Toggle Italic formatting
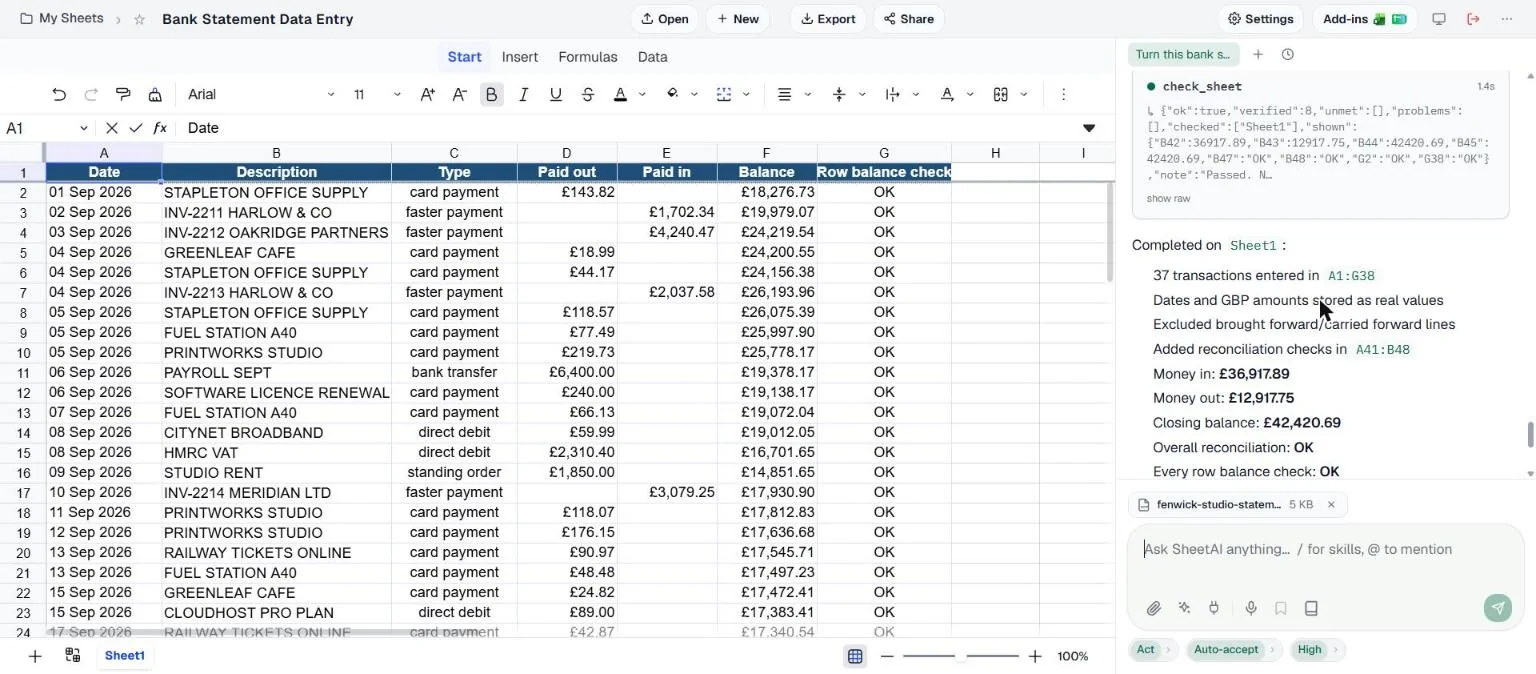Image resolution: width=1536 pixels, height=674 pixels. pos(523,94)
